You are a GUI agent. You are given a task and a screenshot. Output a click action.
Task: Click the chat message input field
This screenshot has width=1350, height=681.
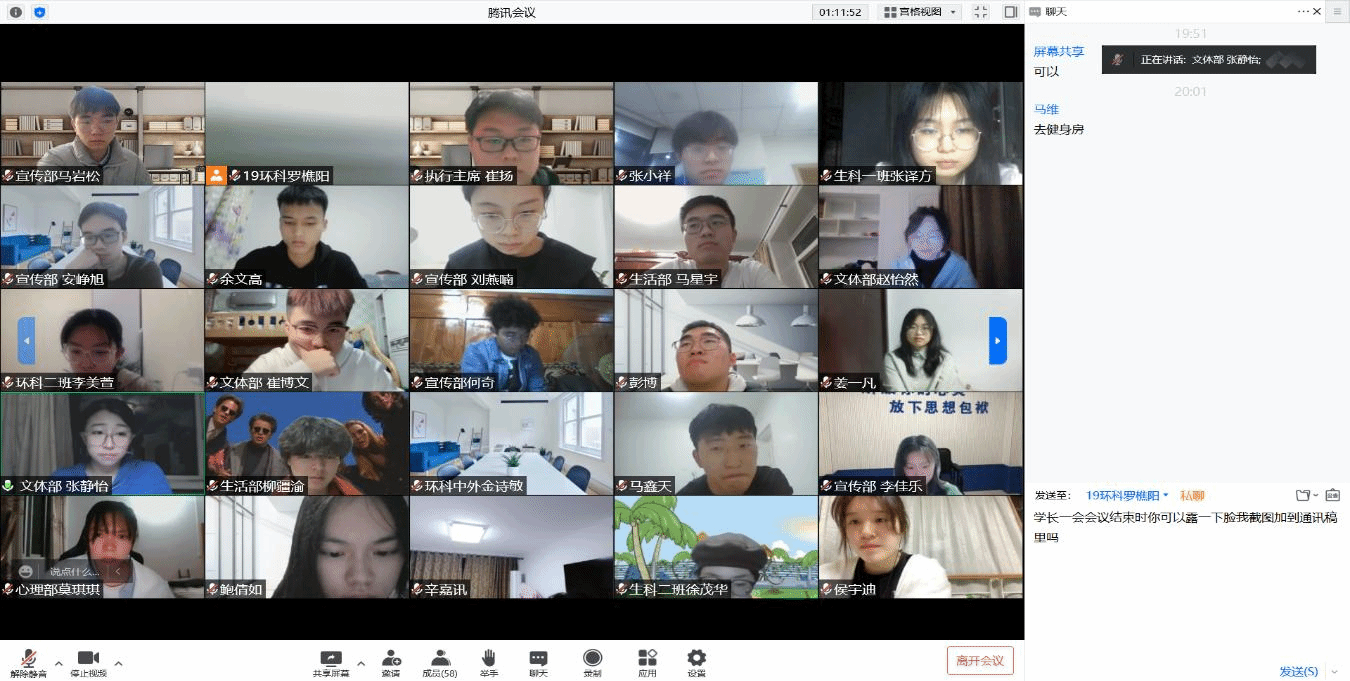tap(1185, 580)
